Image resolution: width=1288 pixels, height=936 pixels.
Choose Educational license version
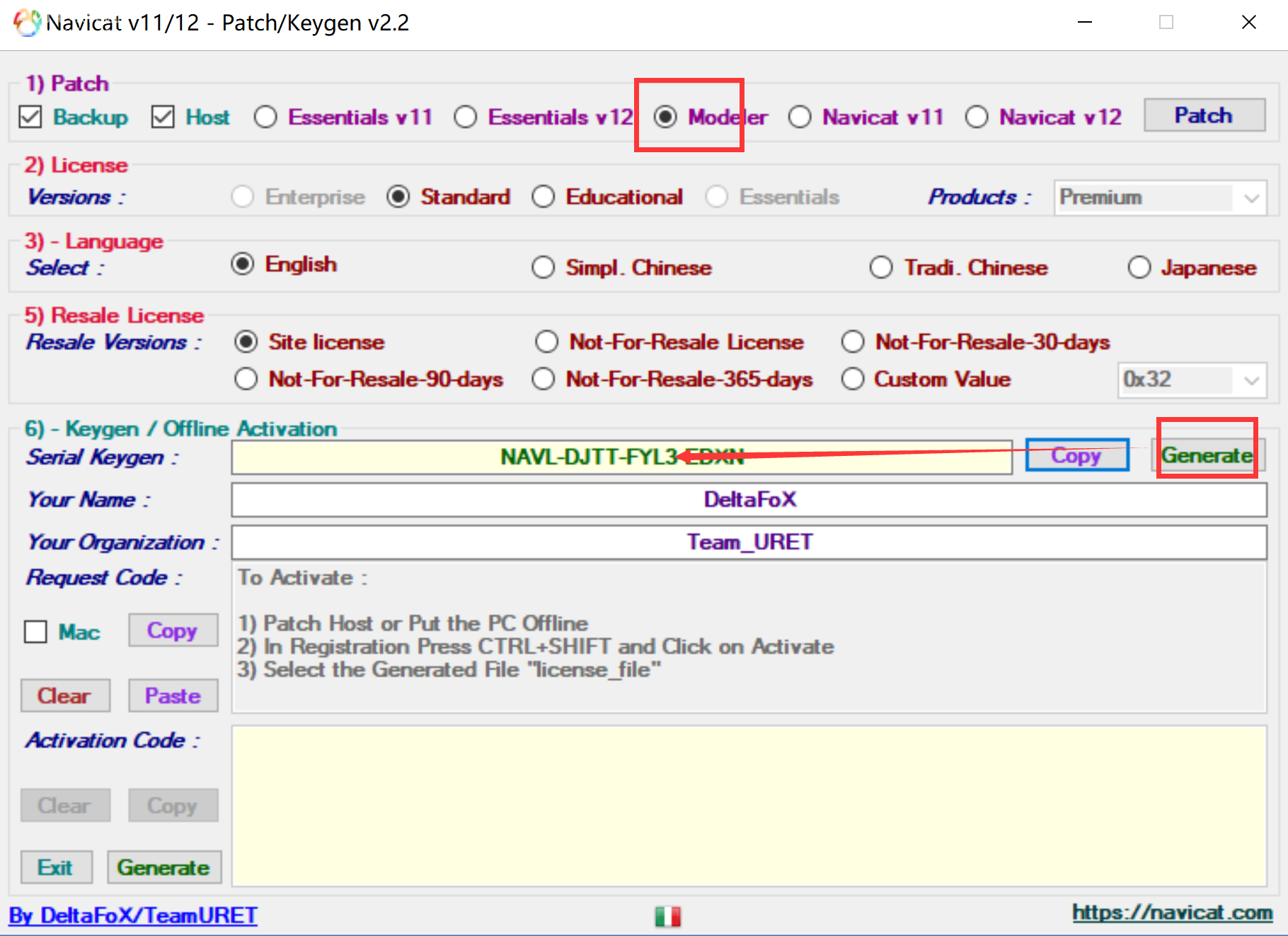click(544, 197)
